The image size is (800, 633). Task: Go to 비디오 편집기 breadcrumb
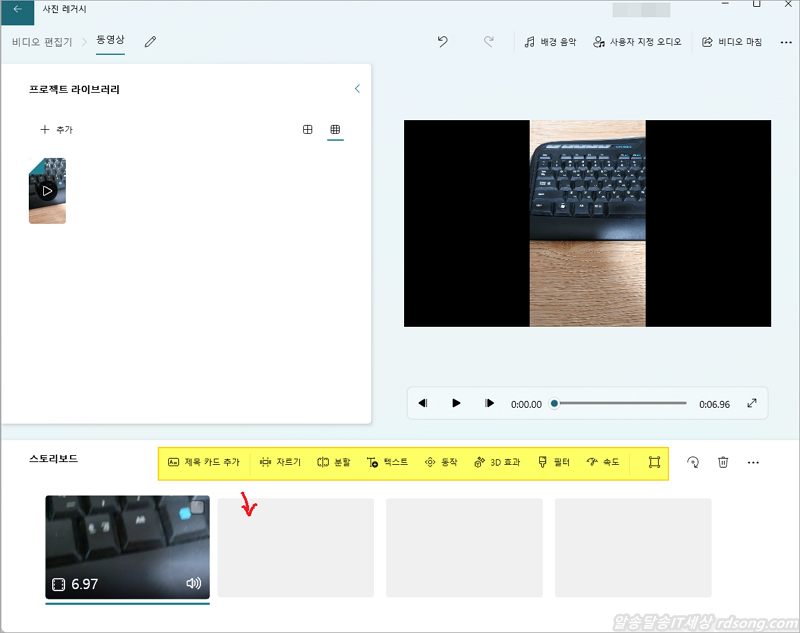coord(42,42)
